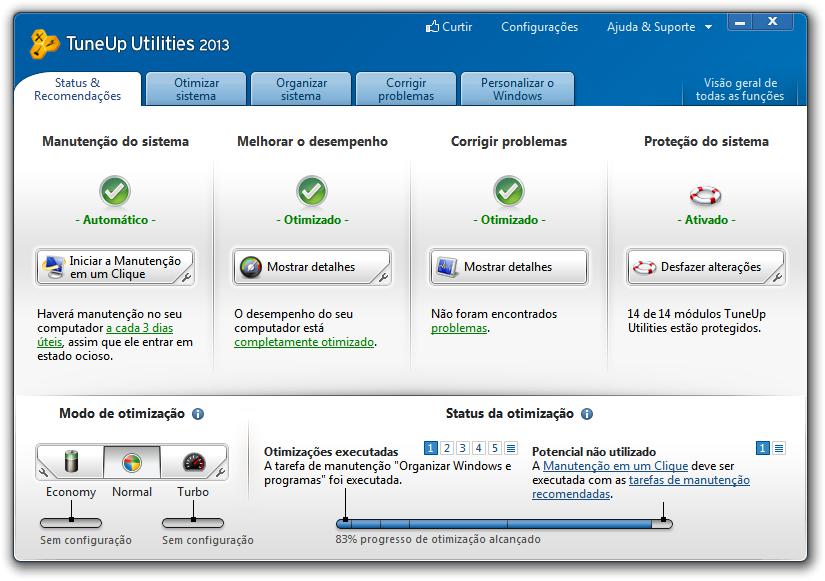
Task: Click wrench icon on Iniciar a Manutenção button
Action: click(186, 277)
